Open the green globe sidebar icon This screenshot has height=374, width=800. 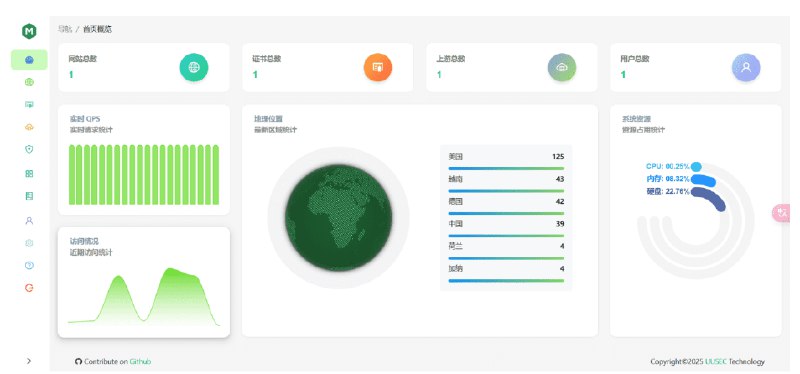(x=29, y=82)
